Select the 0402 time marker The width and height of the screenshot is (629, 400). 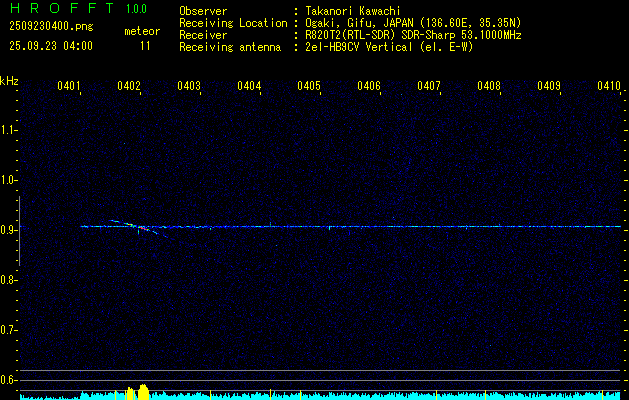[x=129, y=87]
